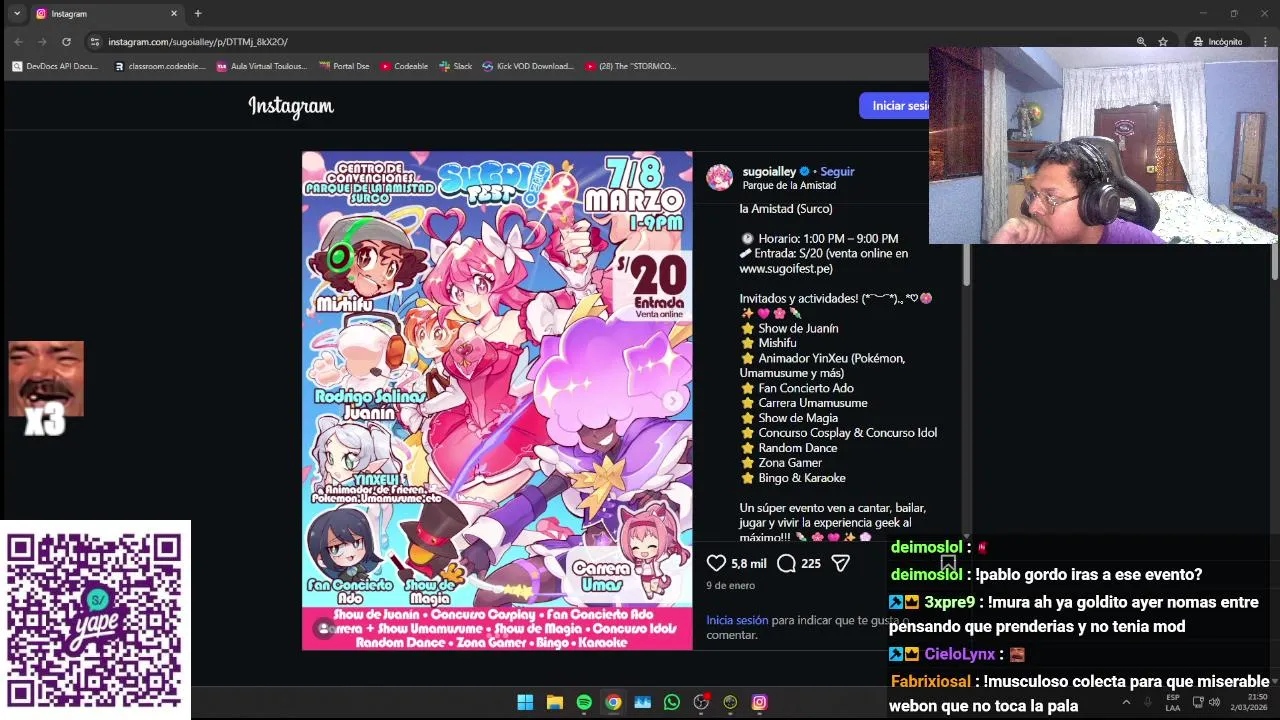The height and width of the screenshot is (720, 1280).
Task: Close the Instagram browser tab
Action: point(174,13)
